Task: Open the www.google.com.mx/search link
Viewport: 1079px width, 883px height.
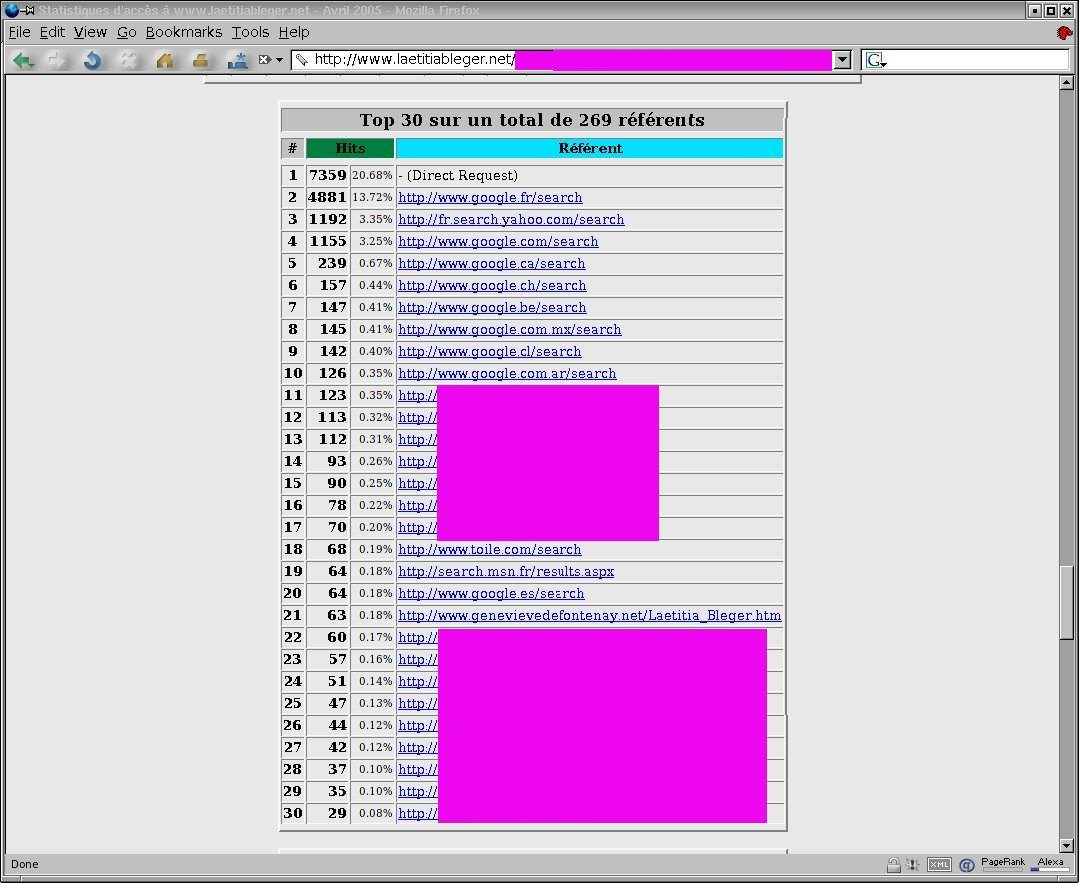Action: [509, 330]
